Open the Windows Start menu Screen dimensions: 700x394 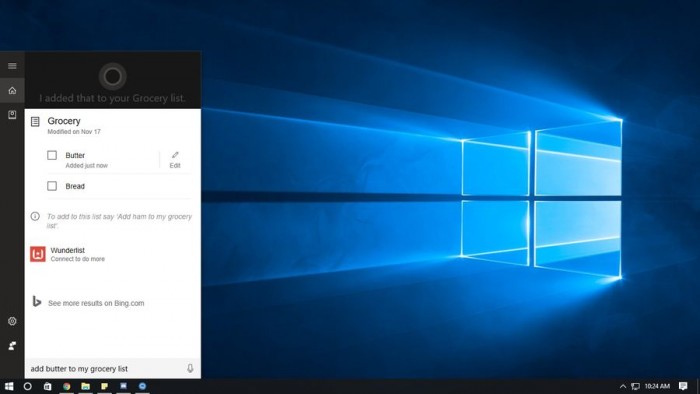click(x=8, y=386)
